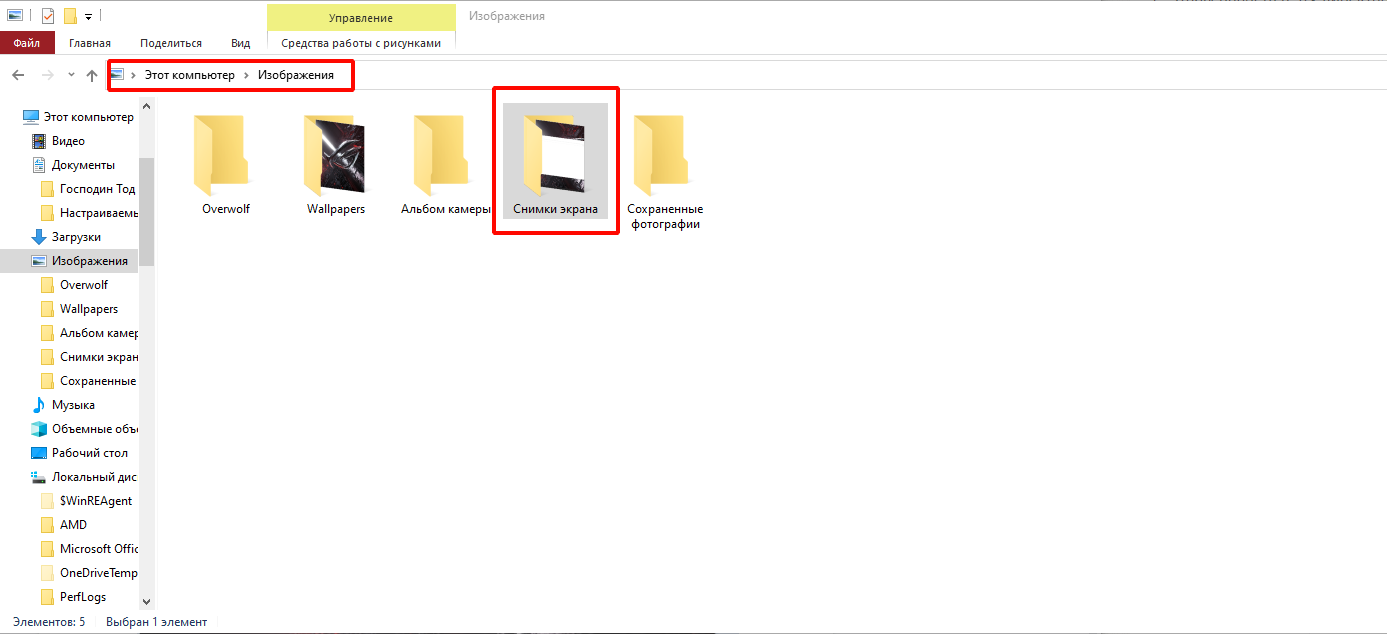The image size is (1387, 634).
Task: Select Сохраненные in the navigation tree
Action: point(98,381)
